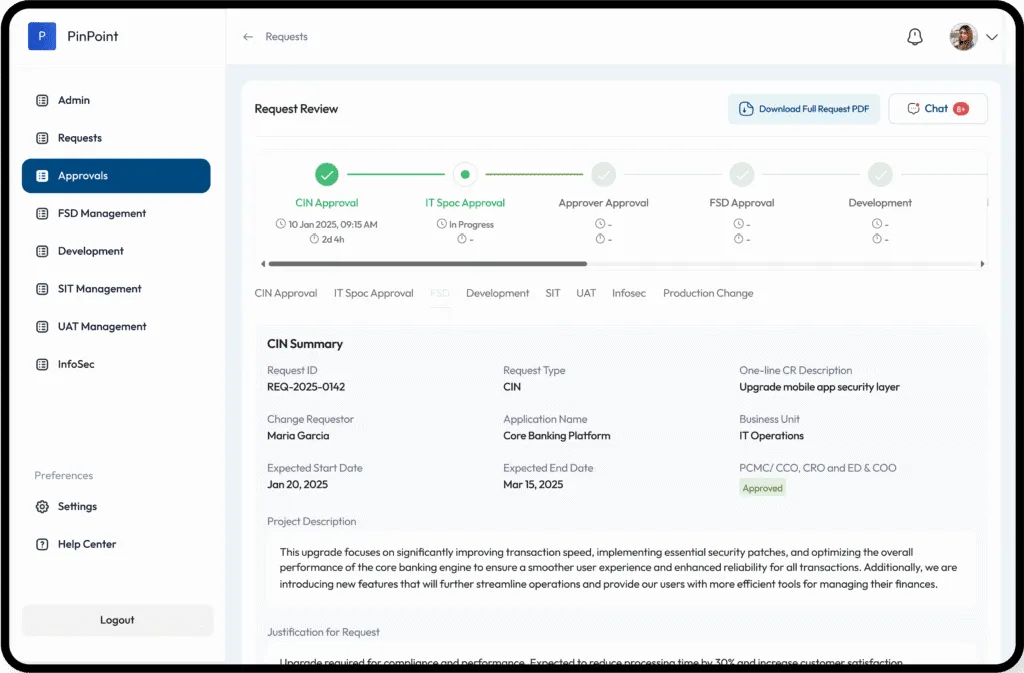
Task: Switch to the Infosec tab
Action: tap(629, 294)
